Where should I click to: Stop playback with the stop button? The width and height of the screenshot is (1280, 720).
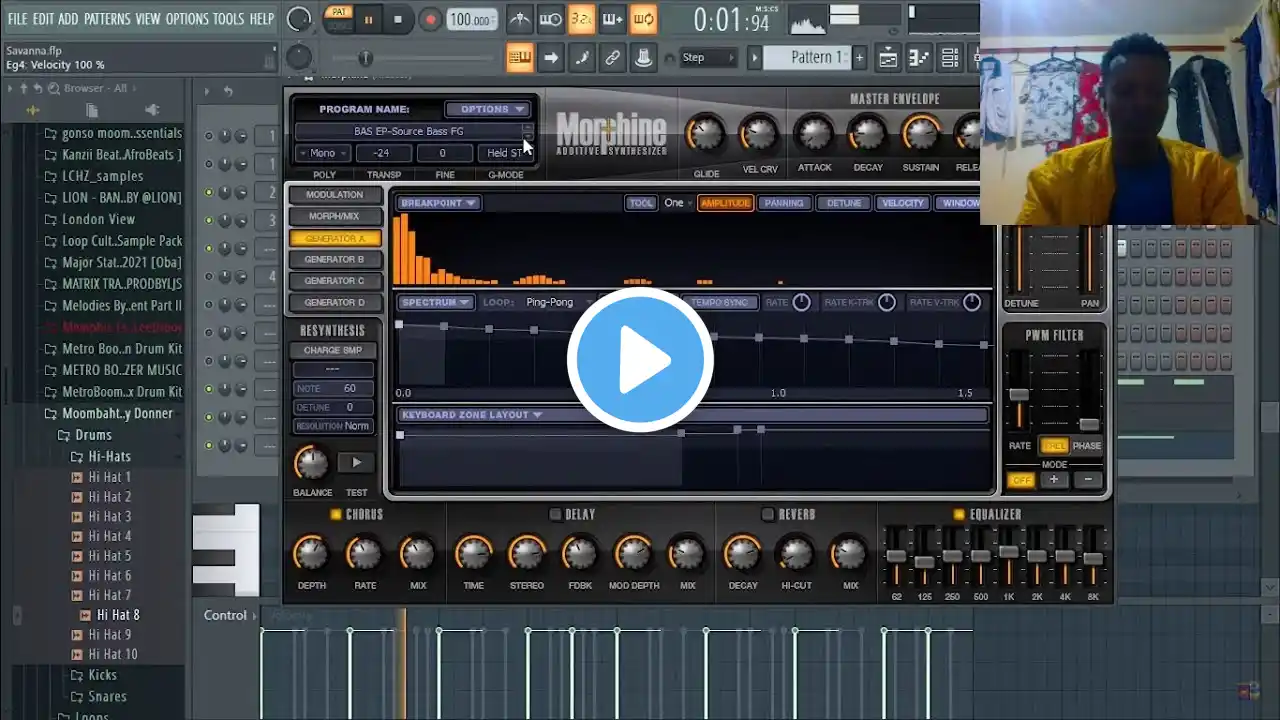coord(398,19)
